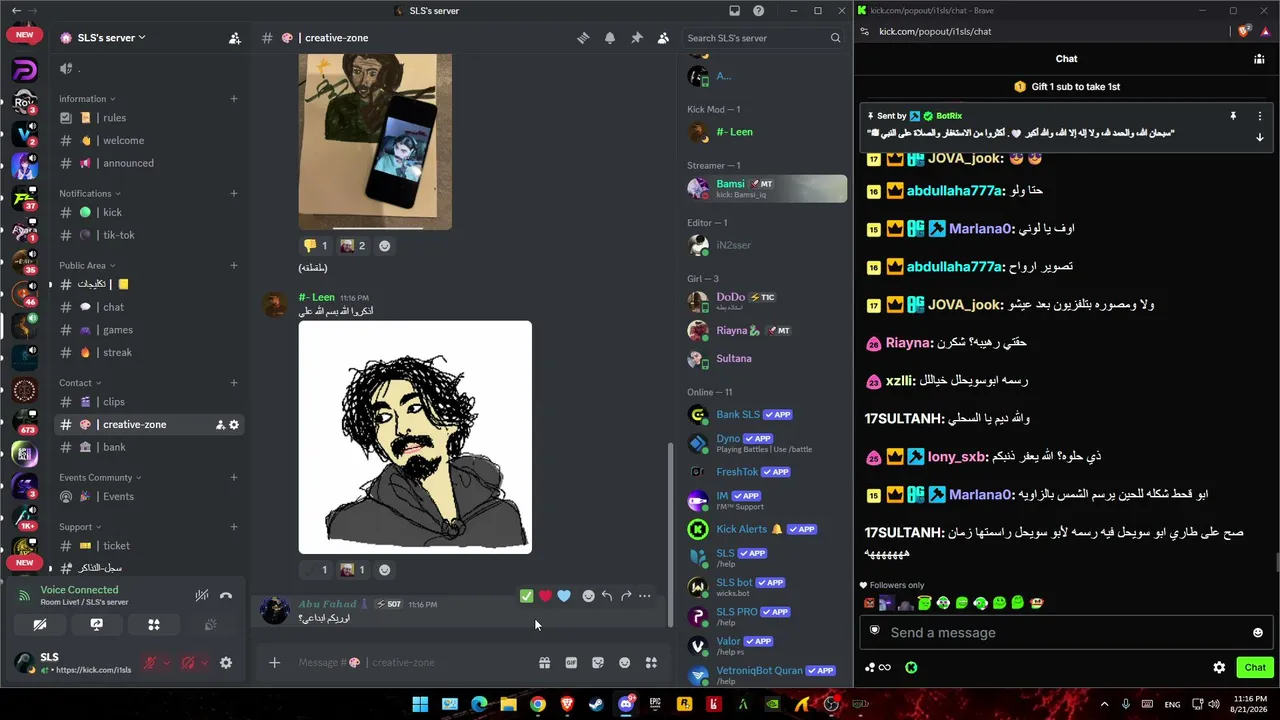Viewport: 1280px width, 720px height.
Task: Open the games channel
Action: click(149, 330)
